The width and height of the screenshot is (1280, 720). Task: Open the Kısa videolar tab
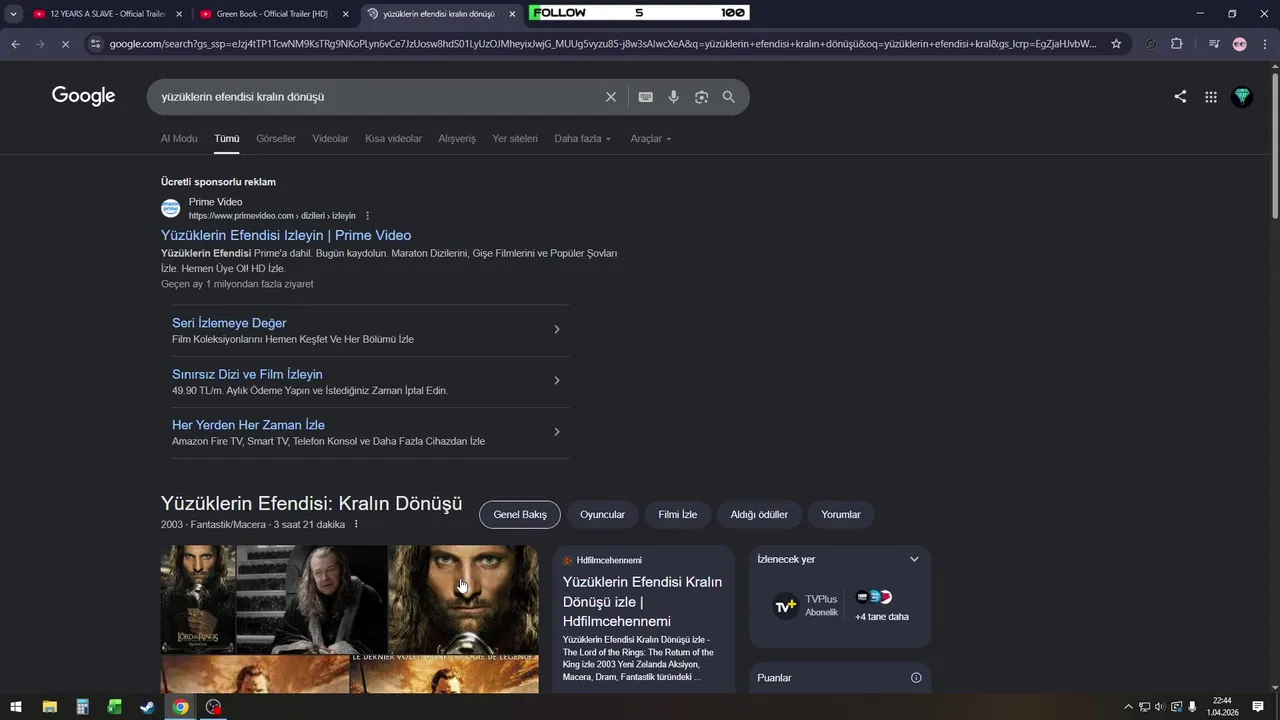point(393,139)
